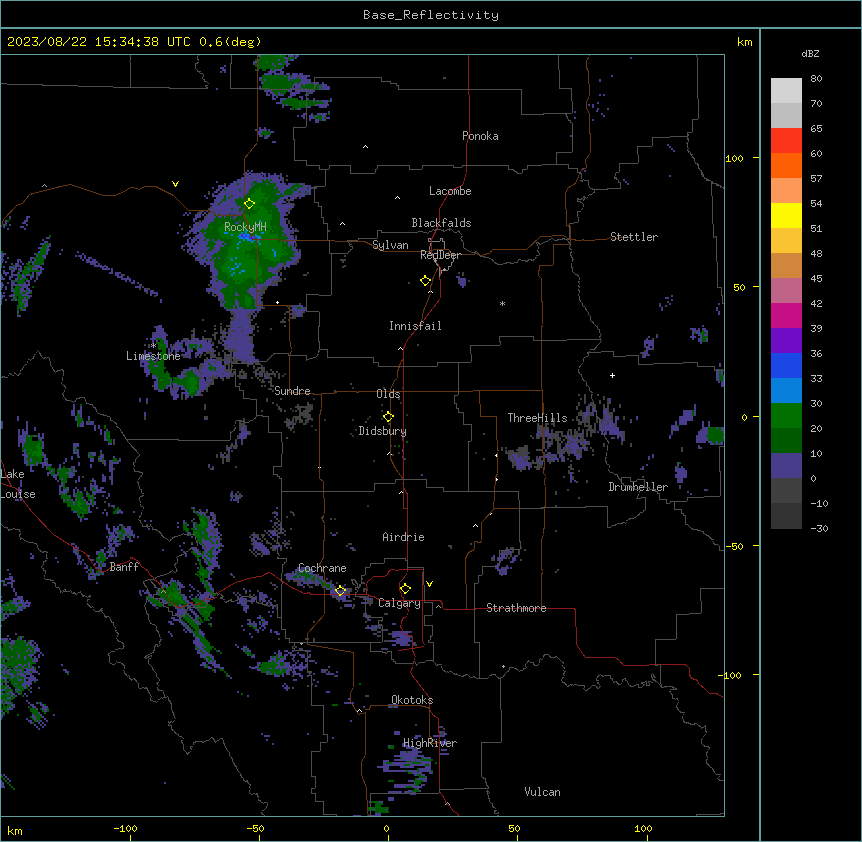The height and width of the screenshot is (842, 862).
Task: Click the Strathmore label
Action: click(516, 608)
